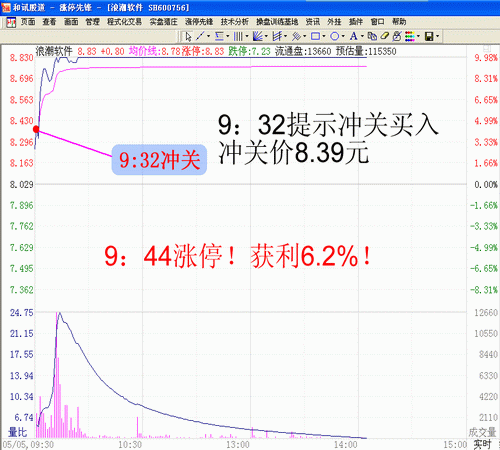
Task: Select the eraser tool
Action: click(x=384, y=36)
